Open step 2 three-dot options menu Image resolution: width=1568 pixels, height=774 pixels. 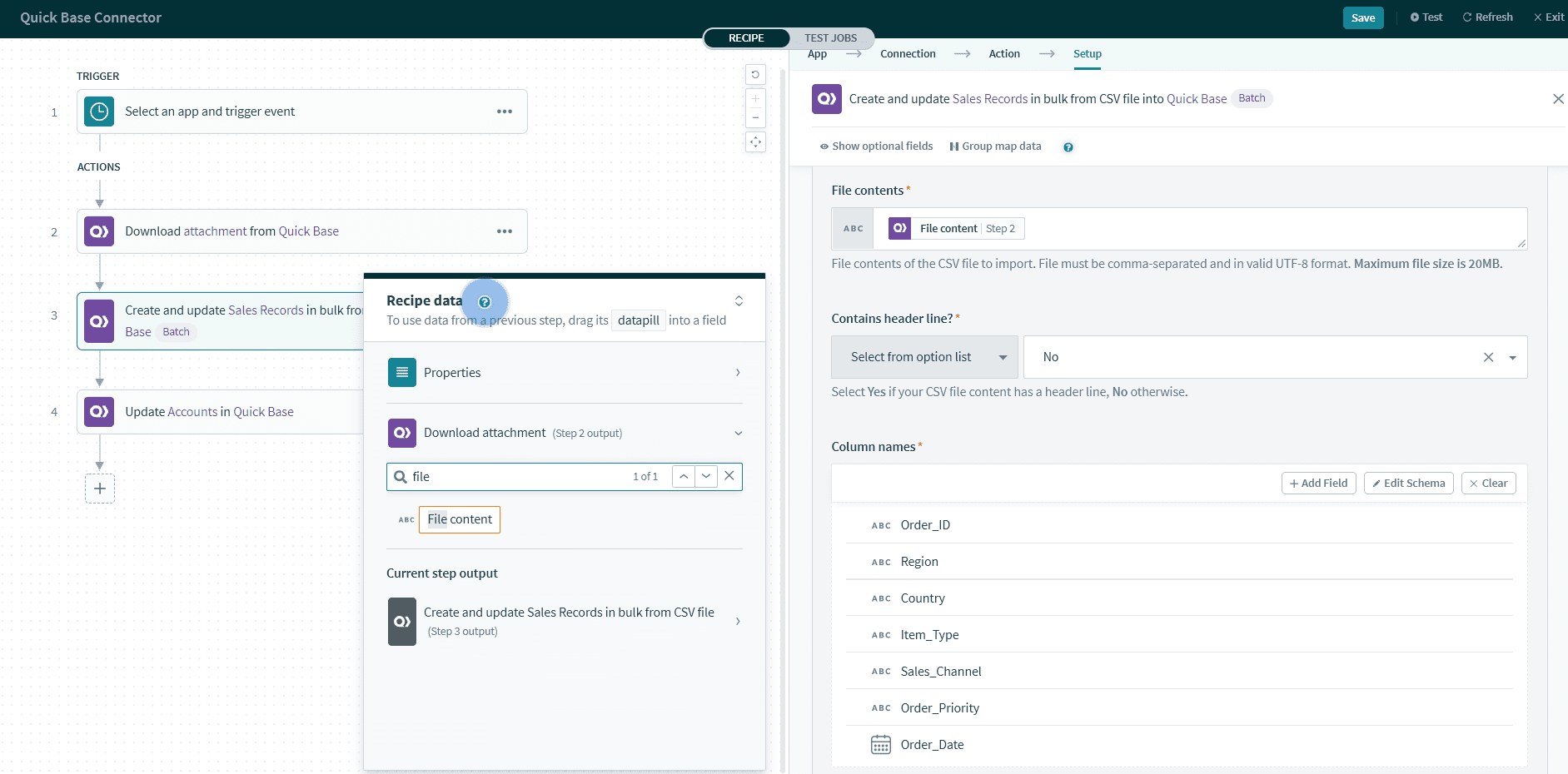(x=505, y=231)
